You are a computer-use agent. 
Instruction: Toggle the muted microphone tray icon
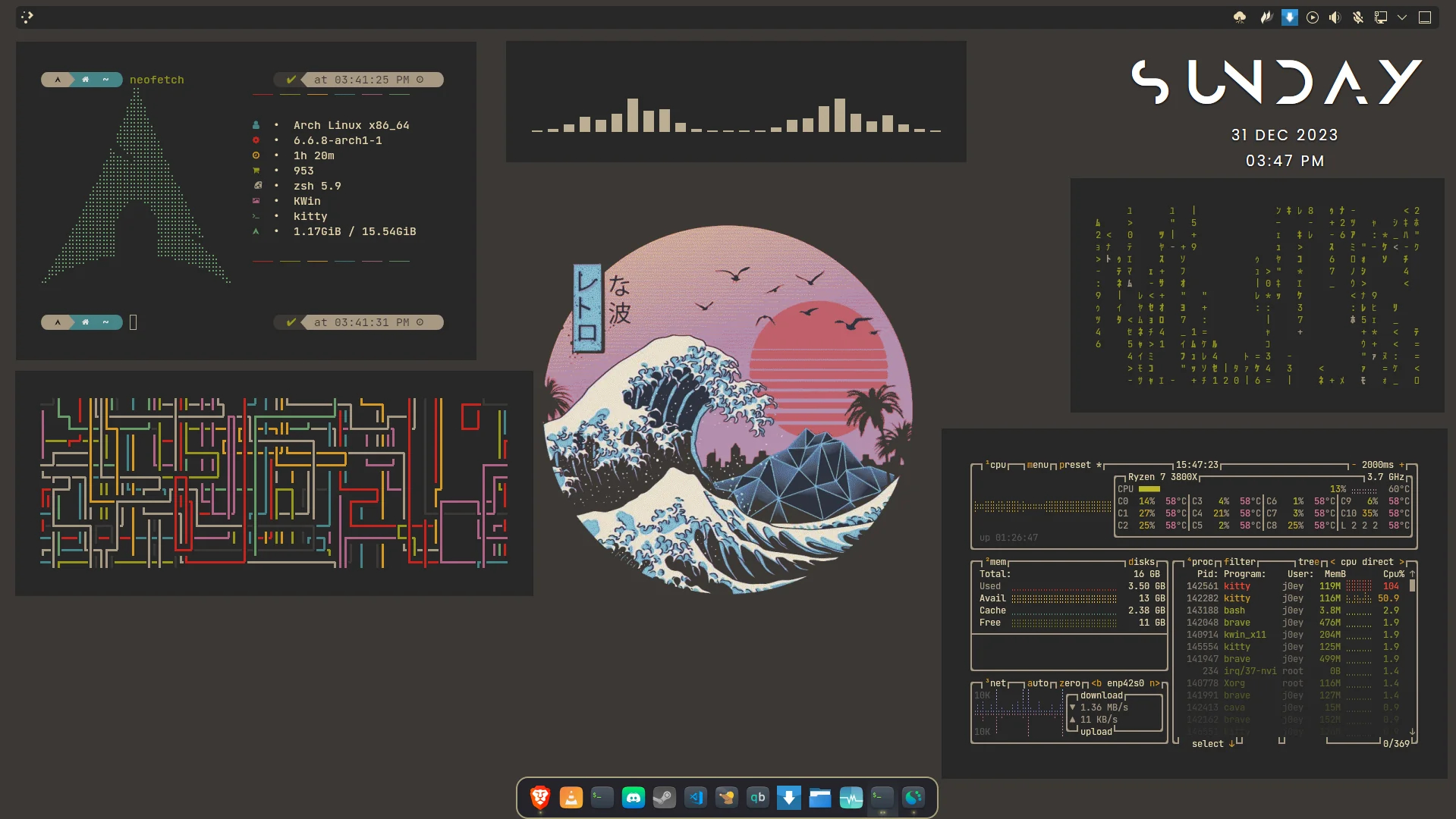(1357, 17)
